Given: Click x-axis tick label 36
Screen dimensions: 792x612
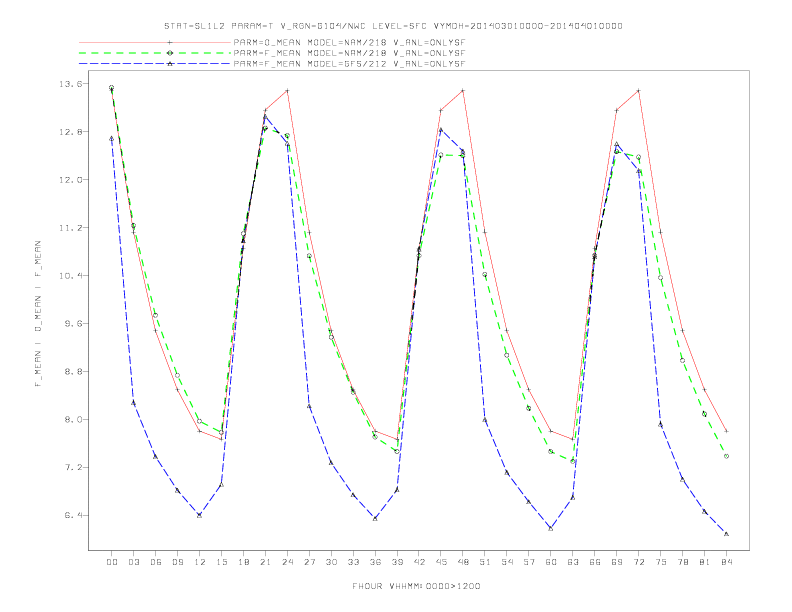Looking at the screenshot, I should 375,562.
